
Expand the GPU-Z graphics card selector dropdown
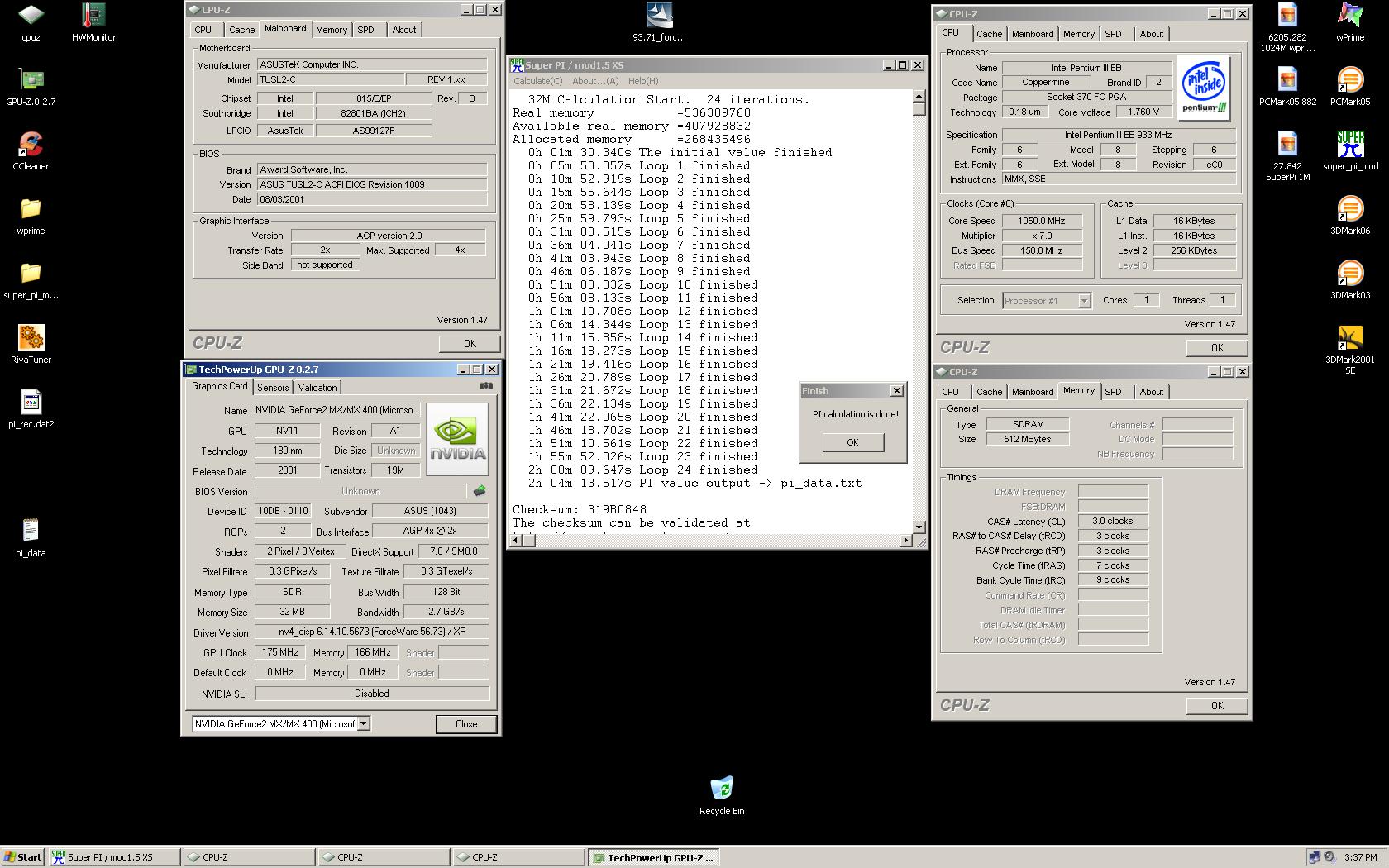[363, 724]
